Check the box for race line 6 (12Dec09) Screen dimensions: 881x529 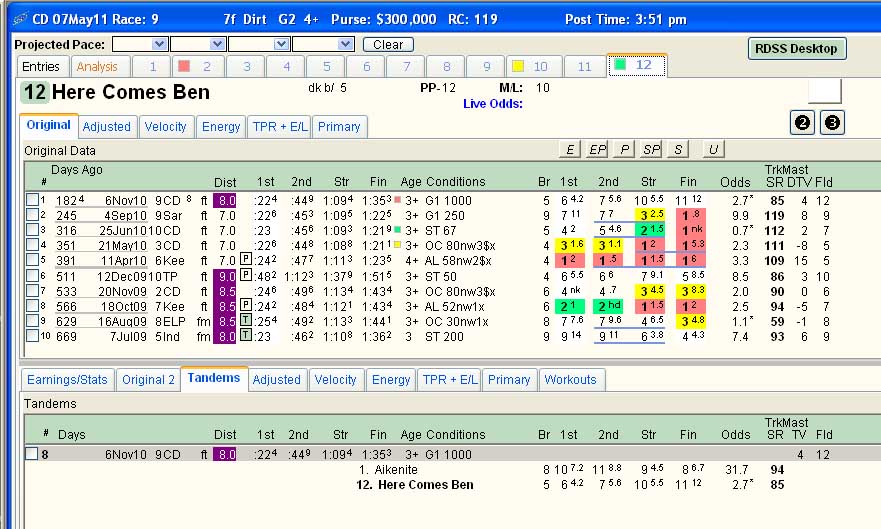point(32,275)
